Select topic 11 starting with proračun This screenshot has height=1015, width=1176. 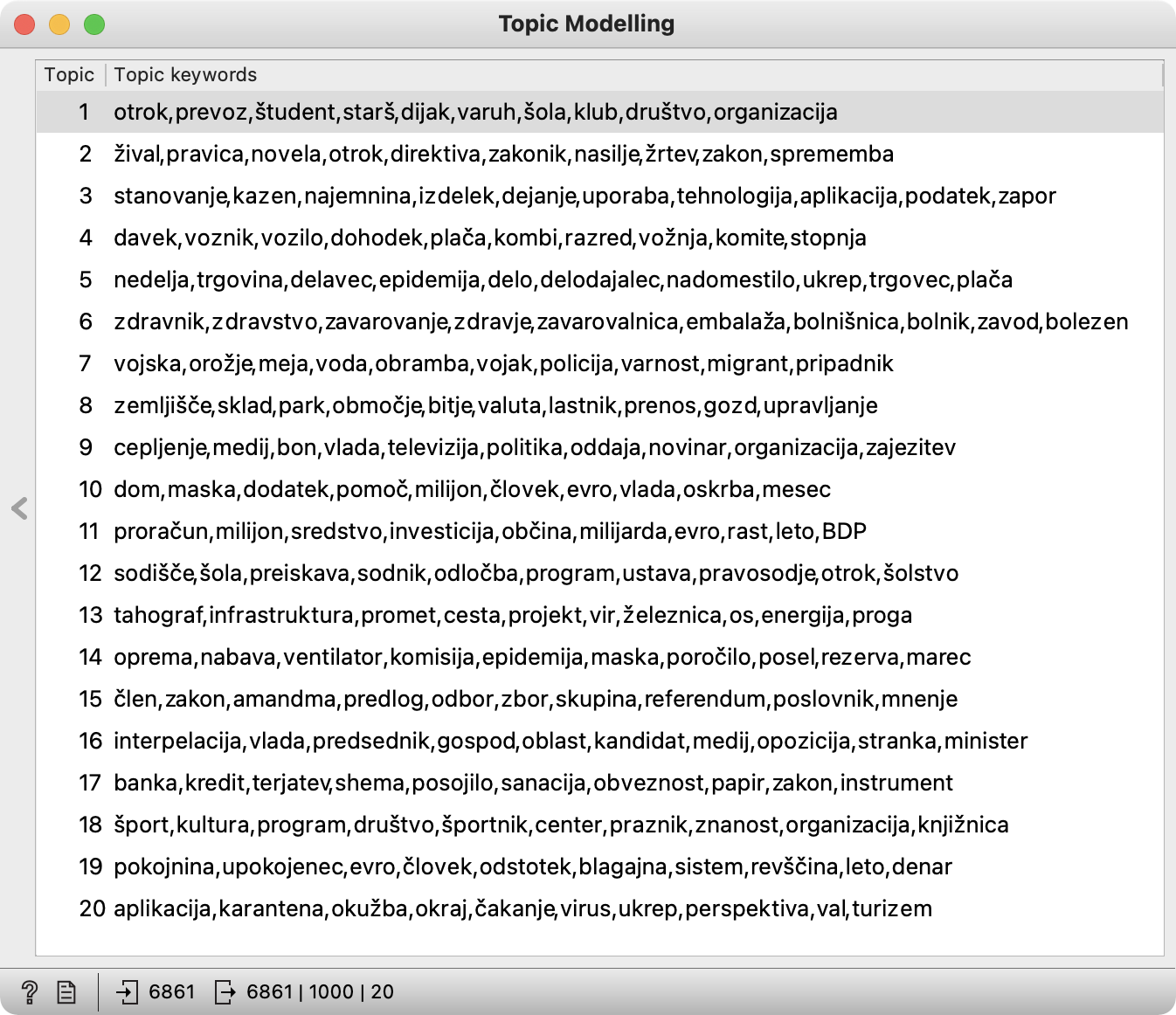pos(489,531)
